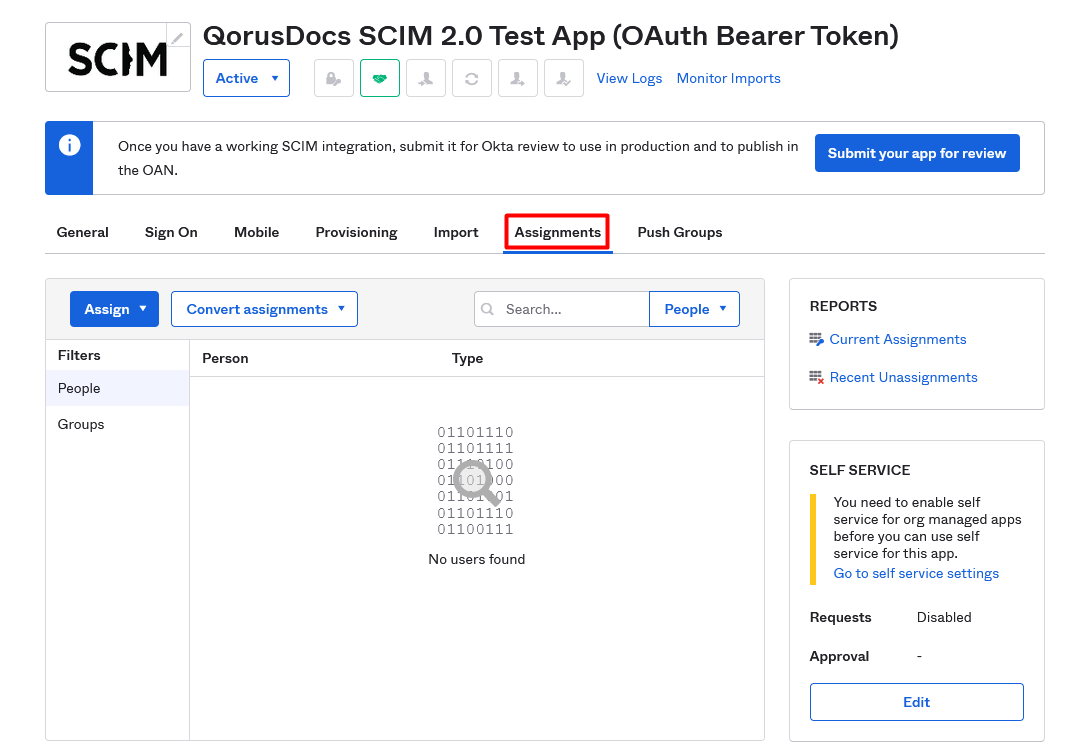Click the magnifier icon in the search box
Viewport: 1065px width, 756px height.
[x=488, y=309]
